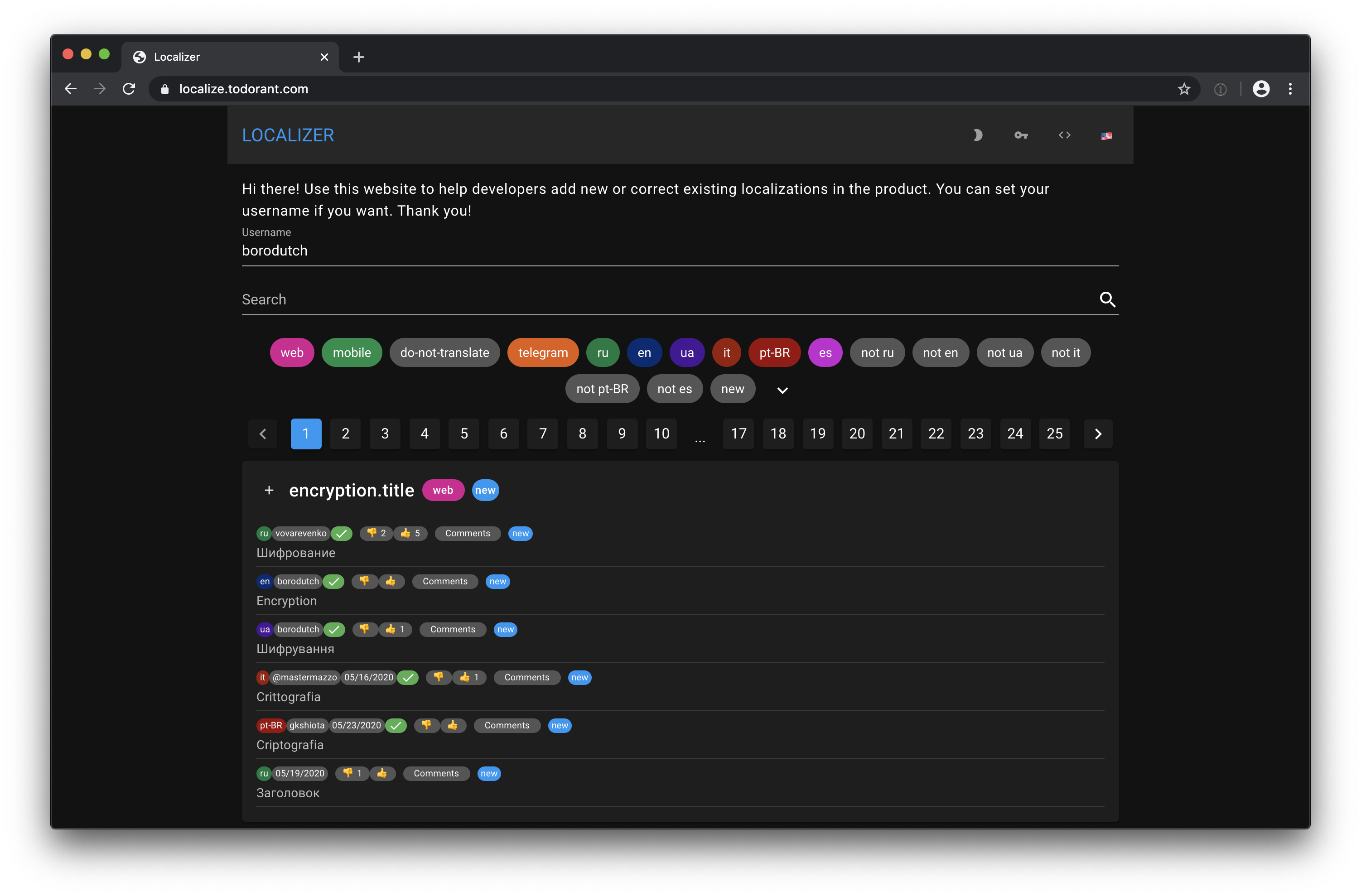Toggle the mobile tag filter
Screen dimensions: 1361x896
[351, 352]
